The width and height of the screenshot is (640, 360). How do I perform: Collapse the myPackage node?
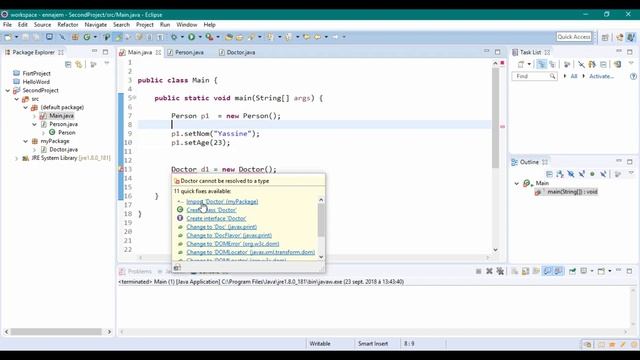point(26,142)
